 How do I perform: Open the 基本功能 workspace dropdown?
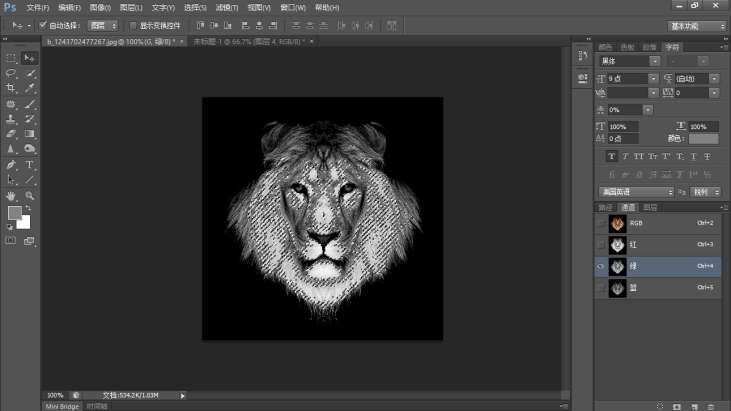pos(696,25)
